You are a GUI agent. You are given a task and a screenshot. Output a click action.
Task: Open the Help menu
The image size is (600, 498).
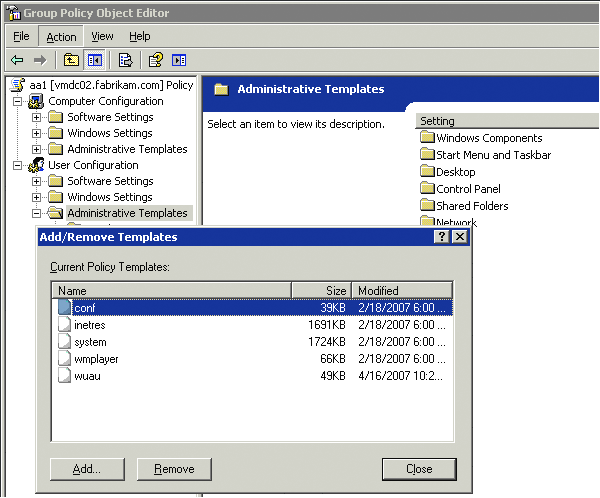140,36
